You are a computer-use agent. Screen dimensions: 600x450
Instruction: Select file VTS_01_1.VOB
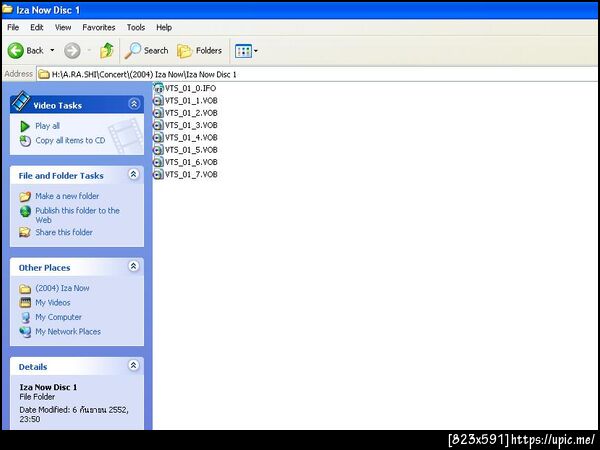pos(191,101)
